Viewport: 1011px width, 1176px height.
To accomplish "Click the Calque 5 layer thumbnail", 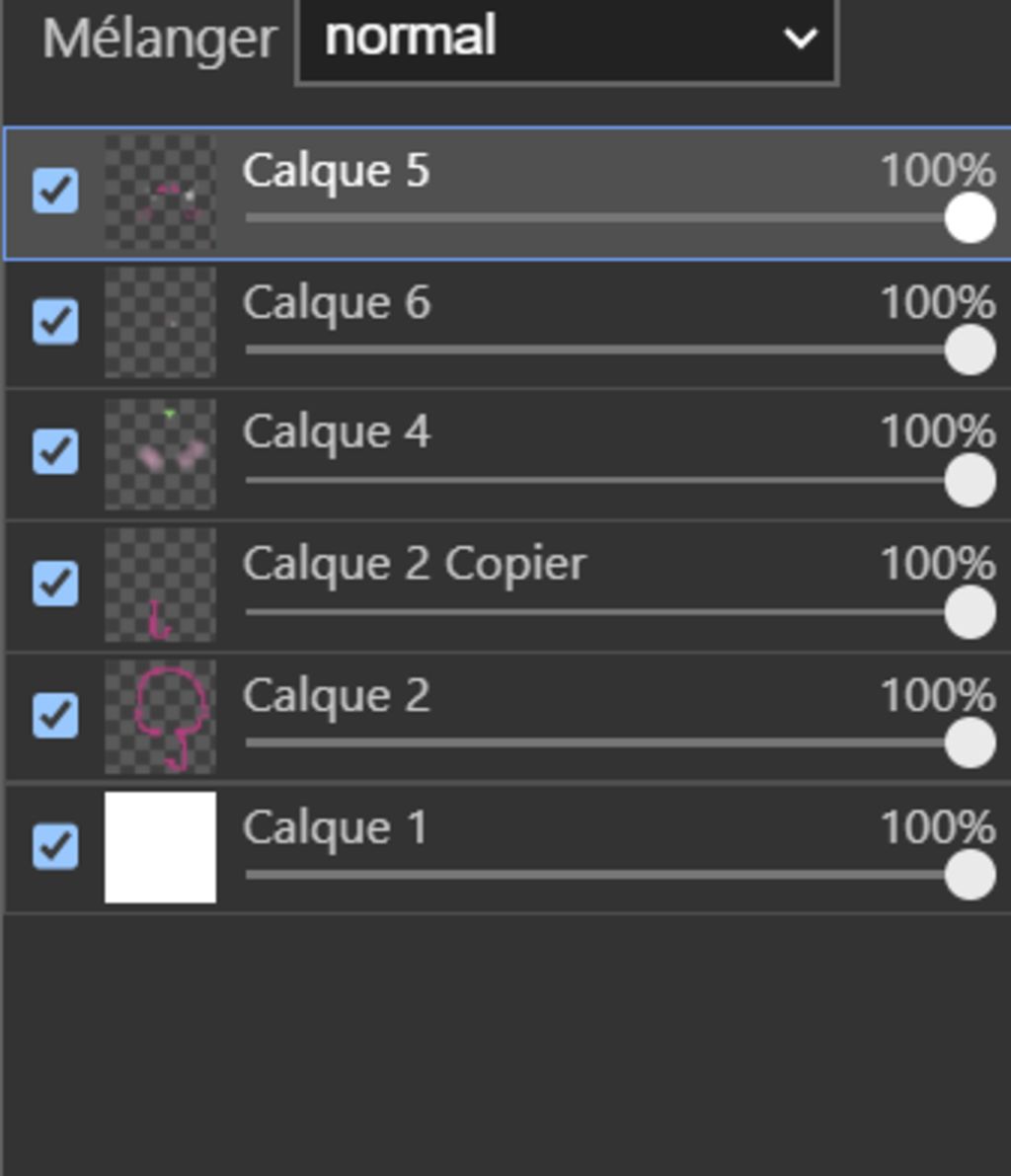I will 160,192.
